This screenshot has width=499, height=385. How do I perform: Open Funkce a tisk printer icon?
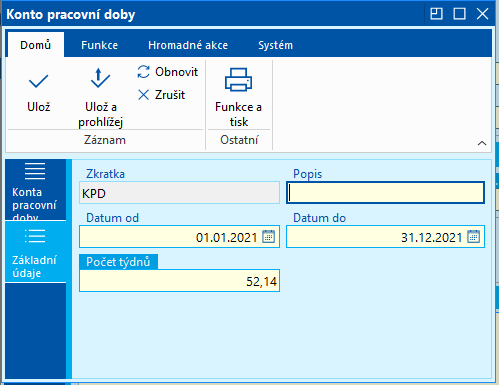click(238, 80)
